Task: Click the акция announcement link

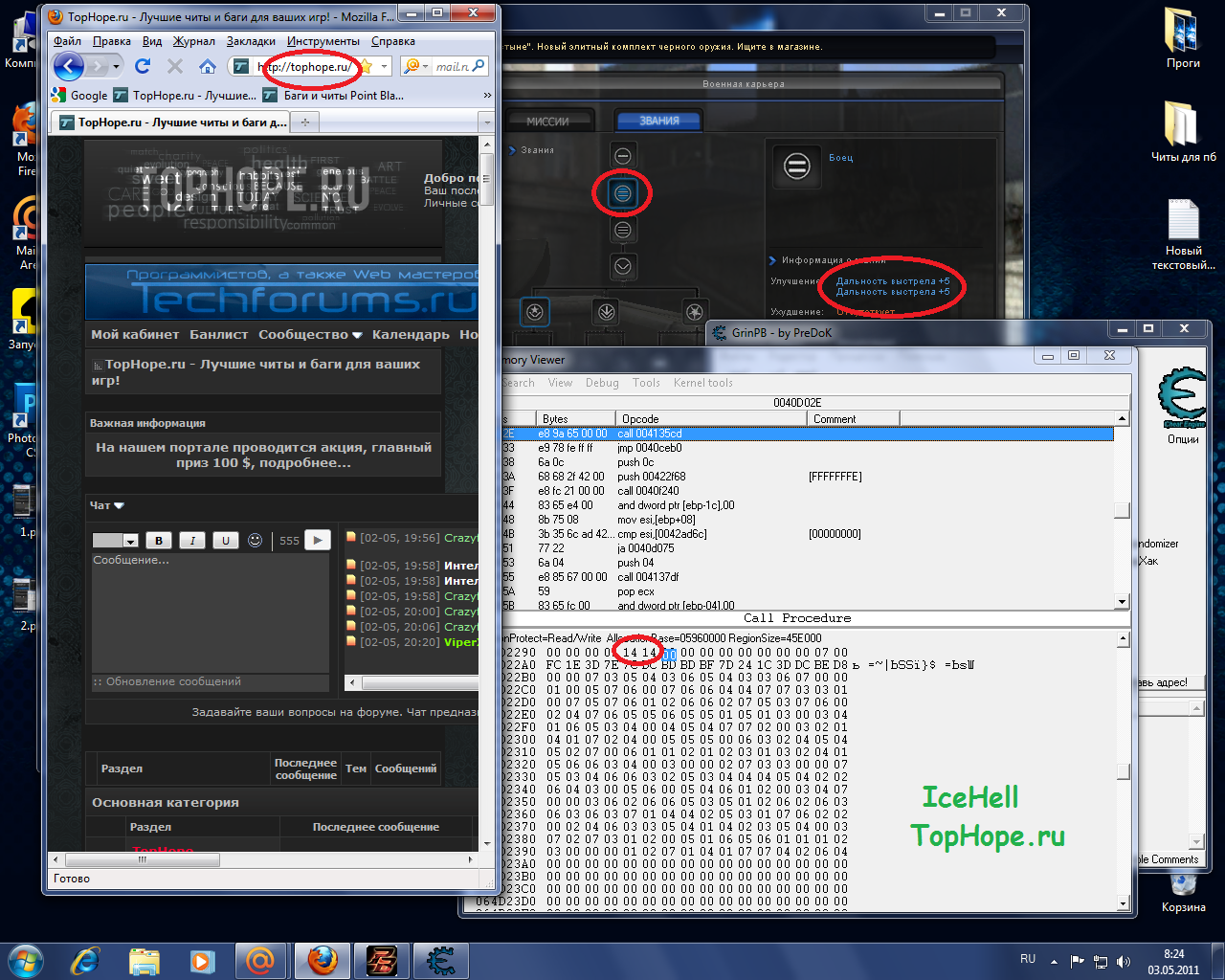Action: click(x=263, y=455)
